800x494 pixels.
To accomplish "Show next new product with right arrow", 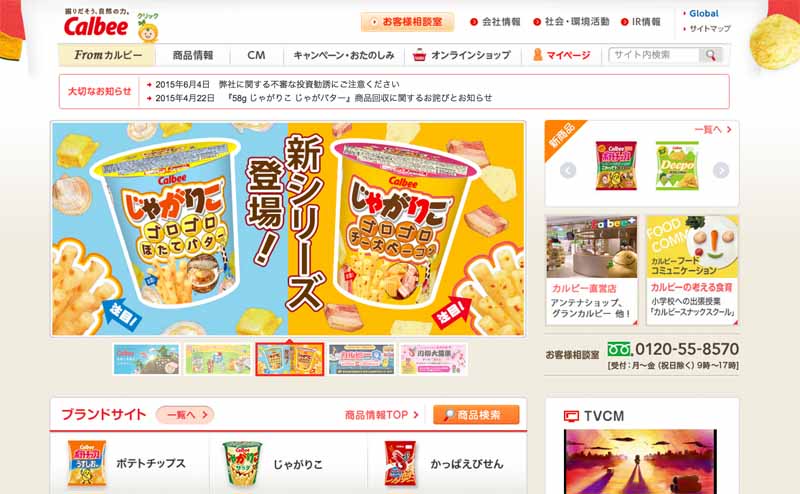I will 720,170.
